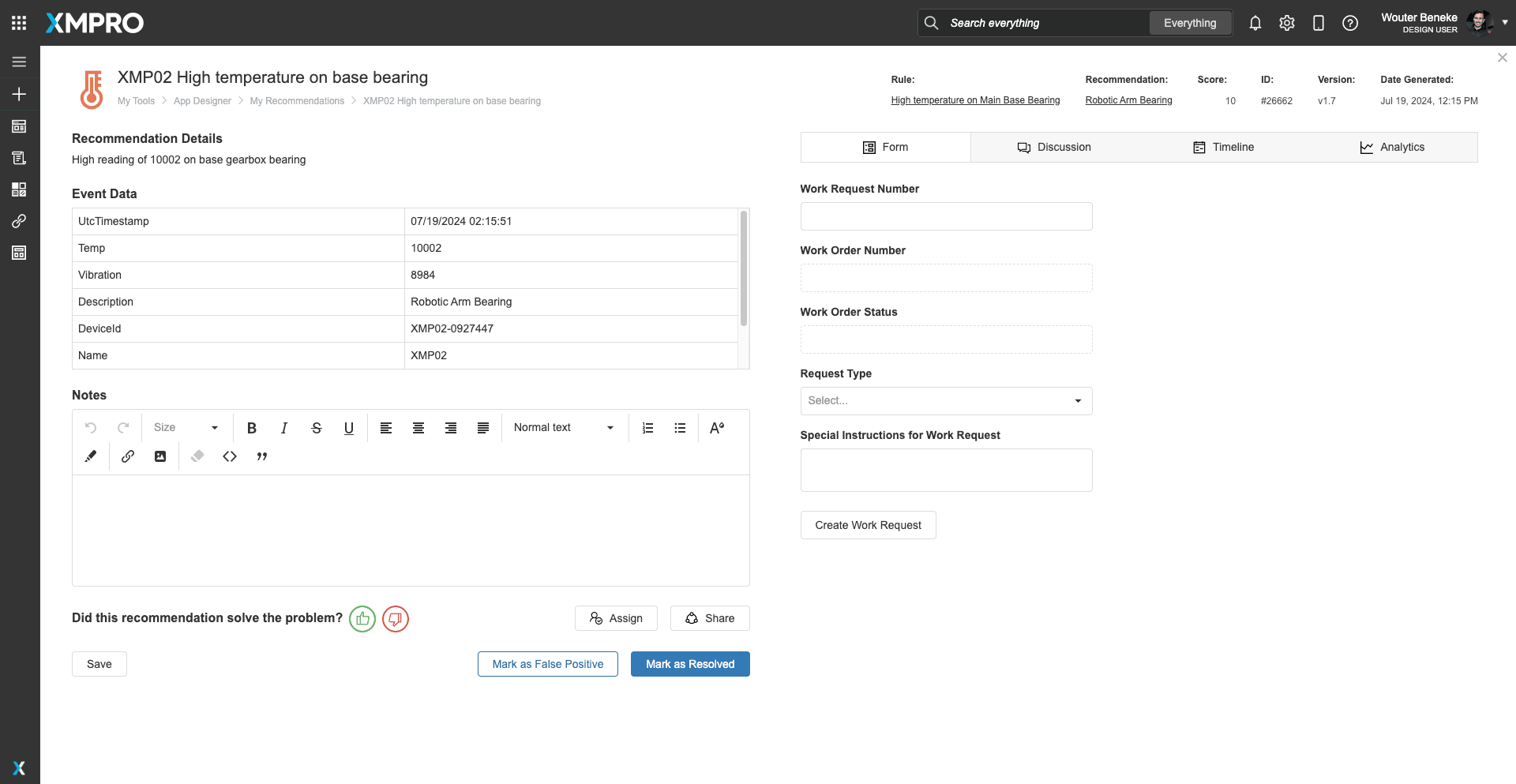
Task: Toggle underline formatting in Notes
Action: click(x=349, y=428)
